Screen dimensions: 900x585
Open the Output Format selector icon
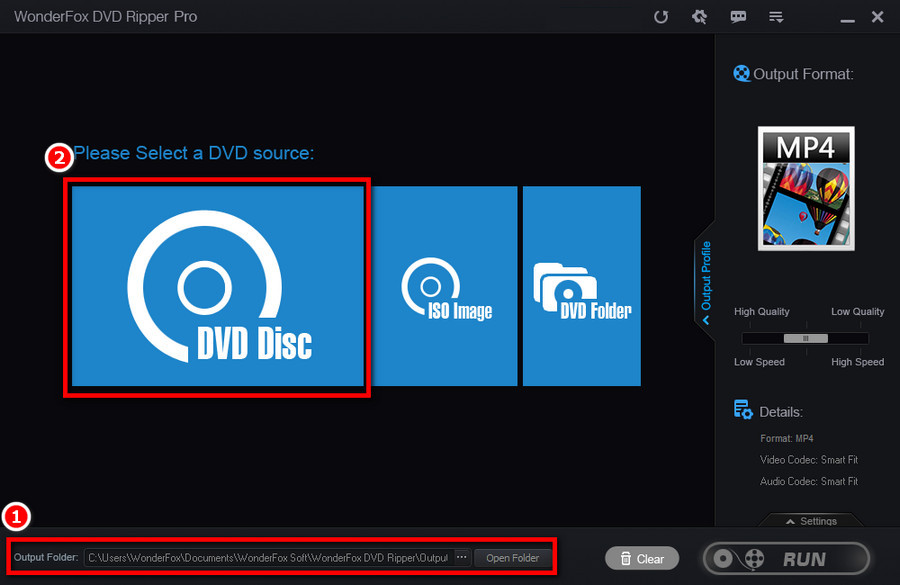point(741,73)
